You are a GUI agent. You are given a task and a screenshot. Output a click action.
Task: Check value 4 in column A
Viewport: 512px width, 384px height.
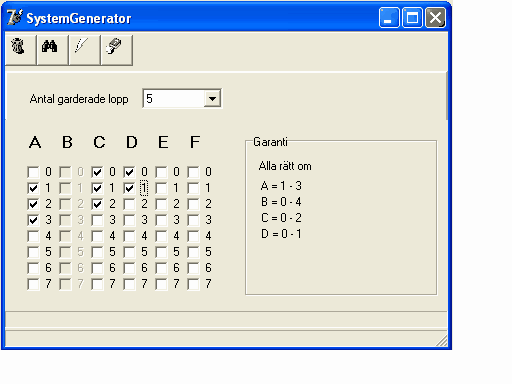[33, 236]
